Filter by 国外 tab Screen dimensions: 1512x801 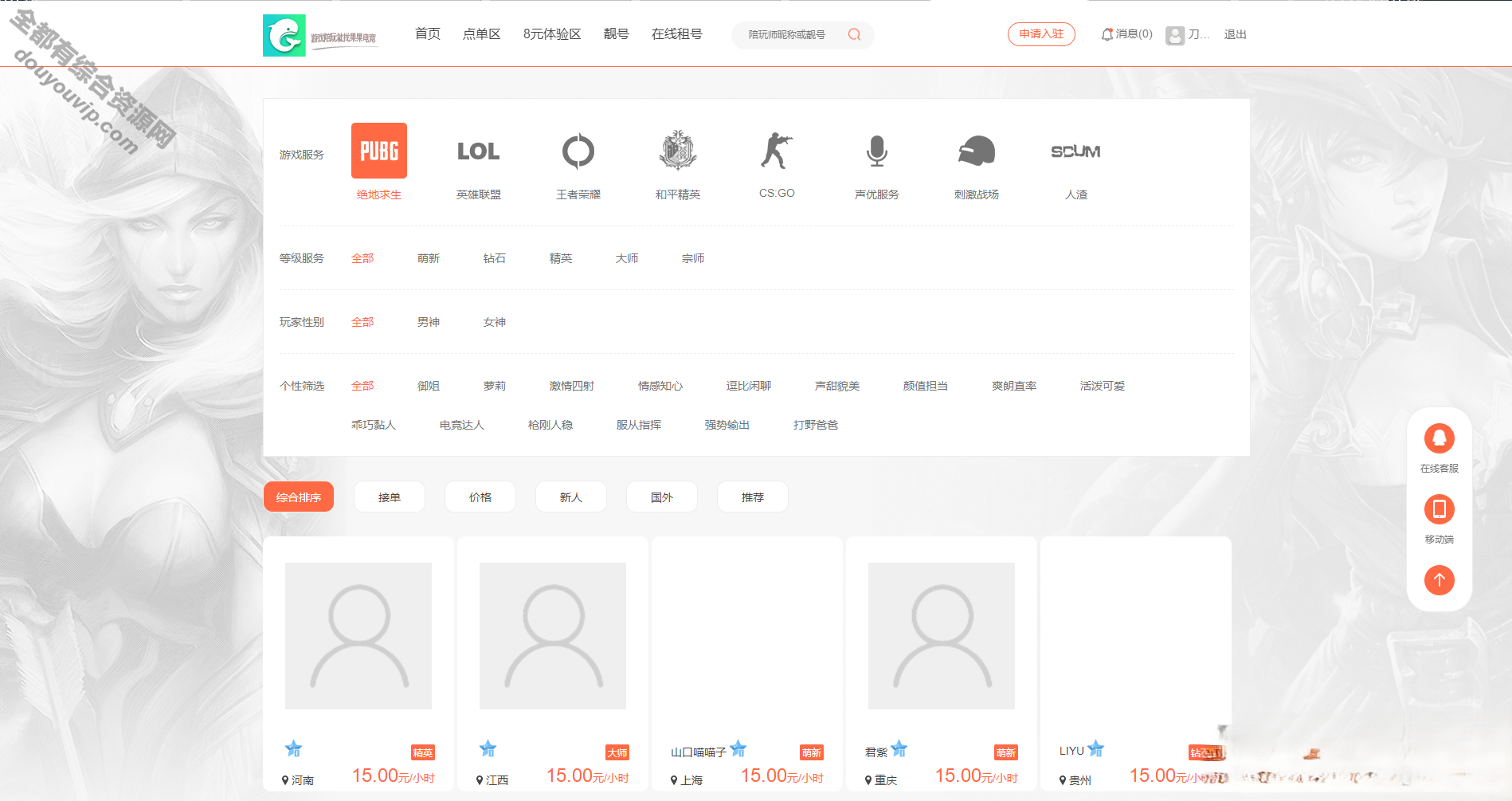click(662, 497)
